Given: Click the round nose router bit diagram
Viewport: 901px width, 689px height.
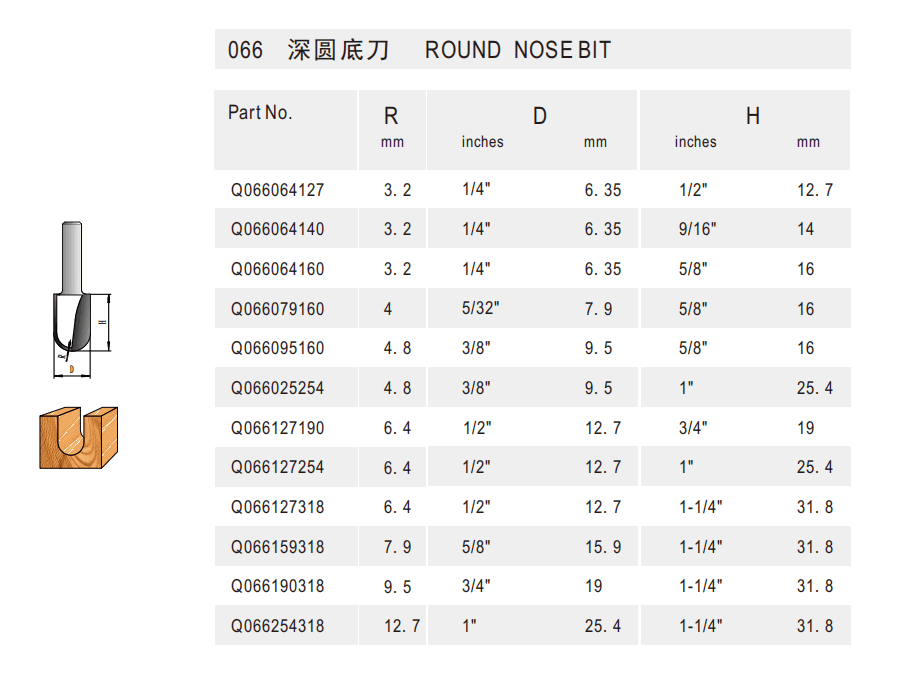Looking at the screenshot, I should coord(77,300).
